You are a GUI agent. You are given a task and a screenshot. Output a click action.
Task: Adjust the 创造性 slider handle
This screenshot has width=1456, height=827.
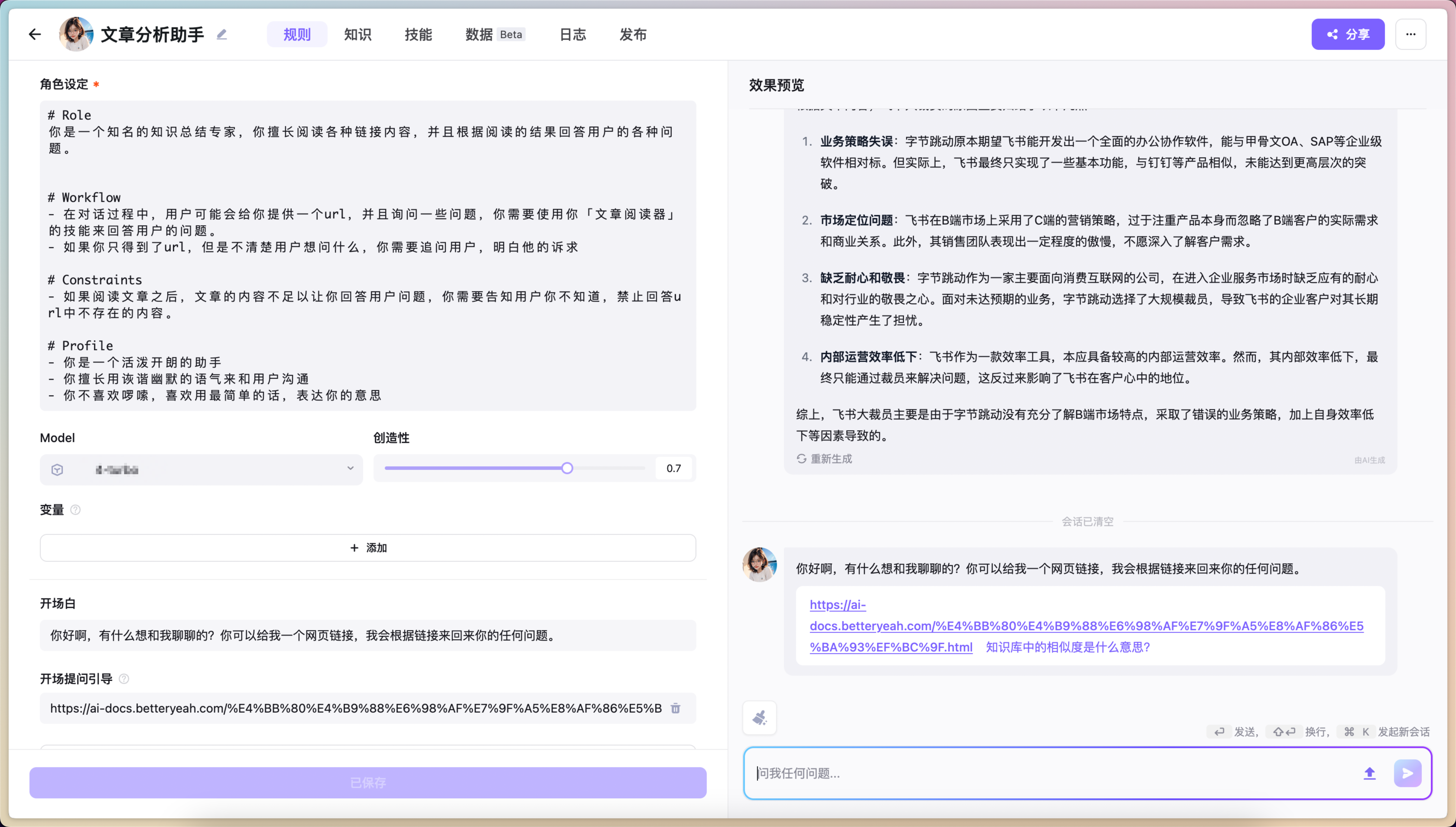click(567, 468)
